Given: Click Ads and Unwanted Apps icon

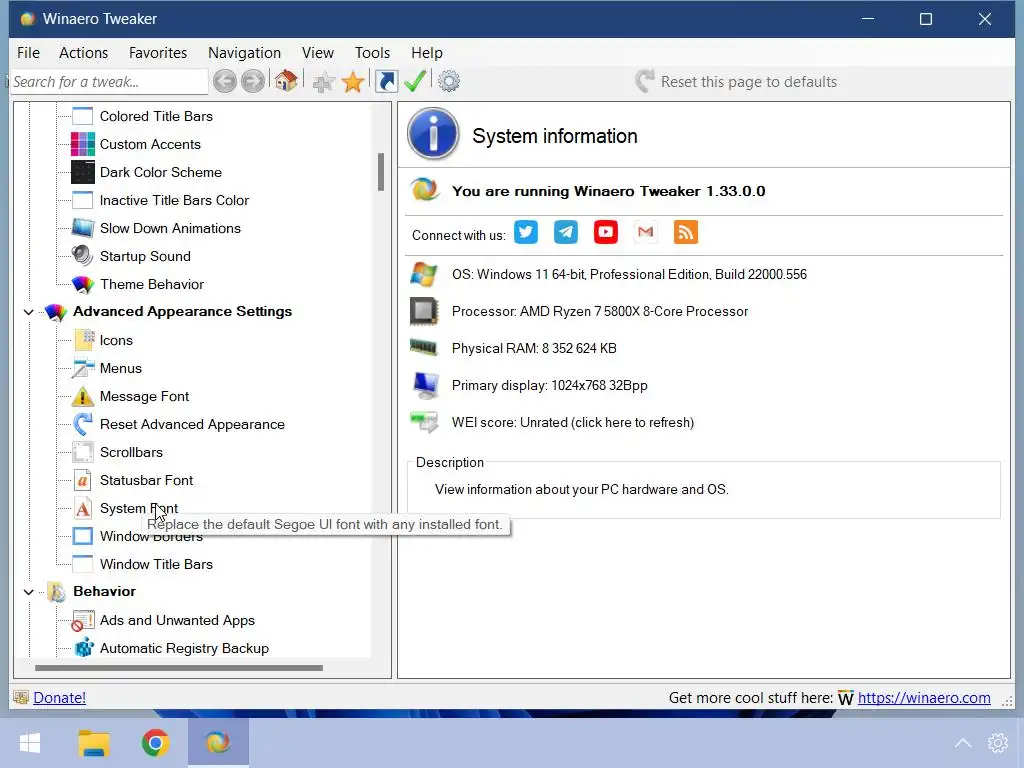Looking at the screenshot, I should tap(83, 620).
